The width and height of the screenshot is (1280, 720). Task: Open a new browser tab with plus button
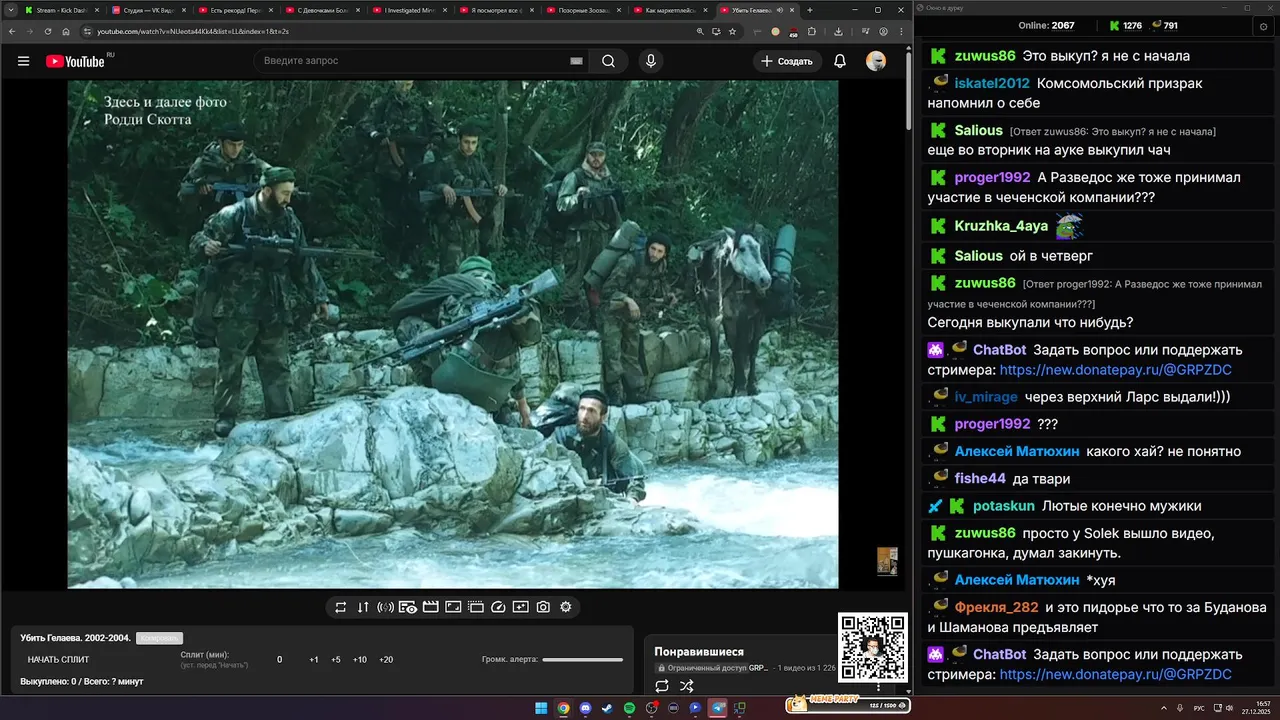pos(810,10)
